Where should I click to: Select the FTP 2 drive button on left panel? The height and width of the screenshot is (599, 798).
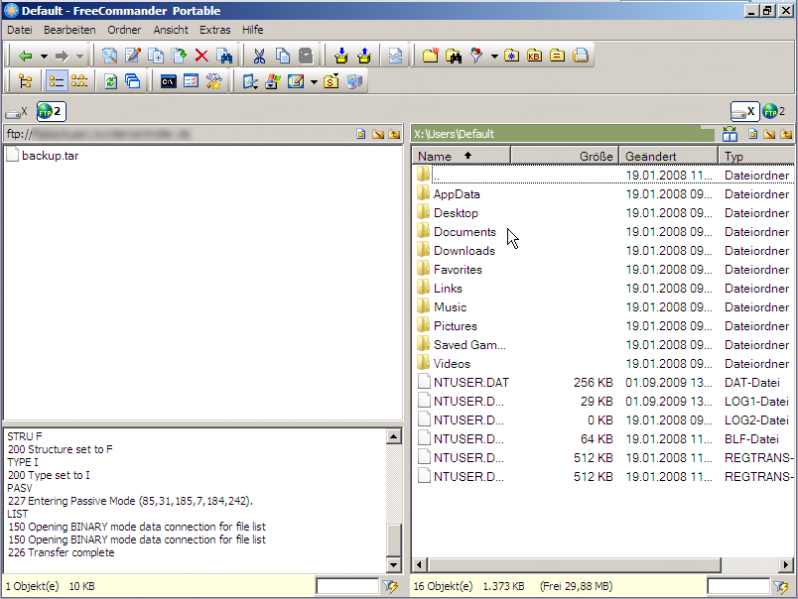pos(51,111)
